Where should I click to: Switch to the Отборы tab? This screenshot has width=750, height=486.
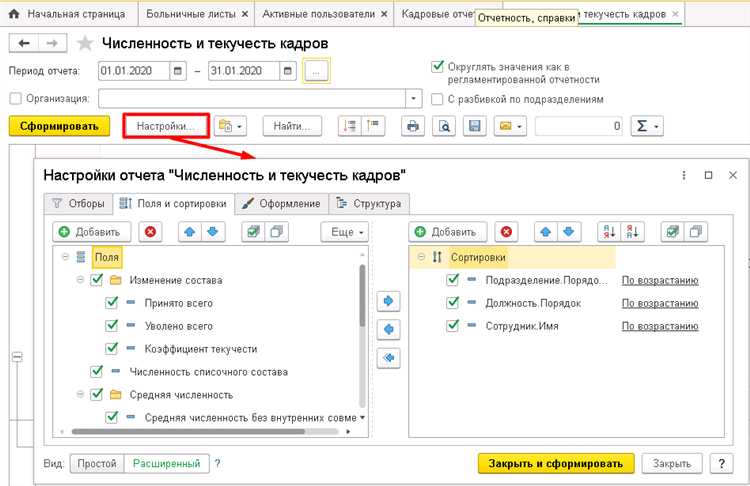pos(78,204)
